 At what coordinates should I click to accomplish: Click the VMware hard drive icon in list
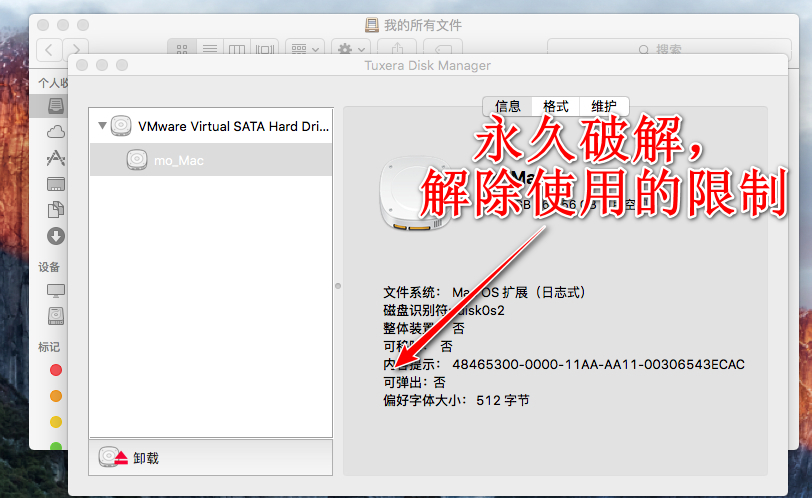tap(121, 126)
